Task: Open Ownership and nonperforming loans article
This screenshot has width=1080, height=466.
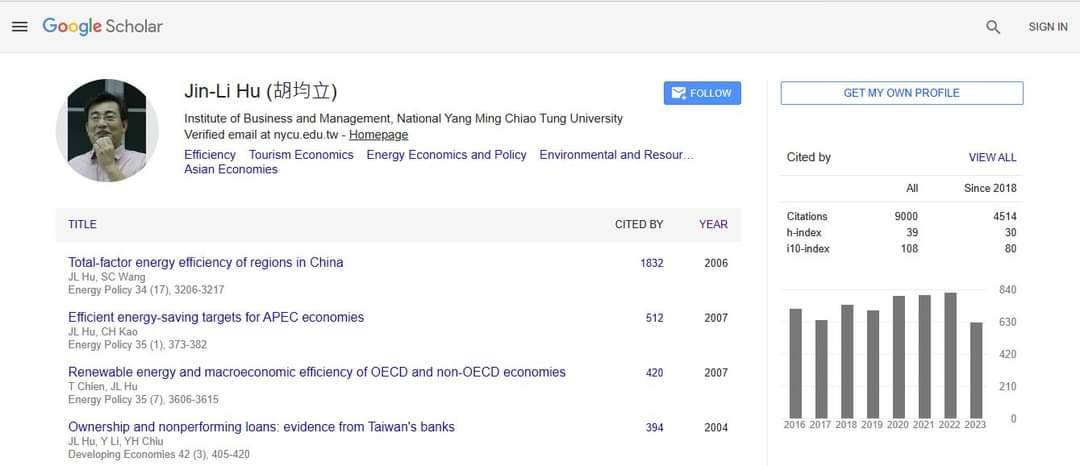Action: [261, 427]
